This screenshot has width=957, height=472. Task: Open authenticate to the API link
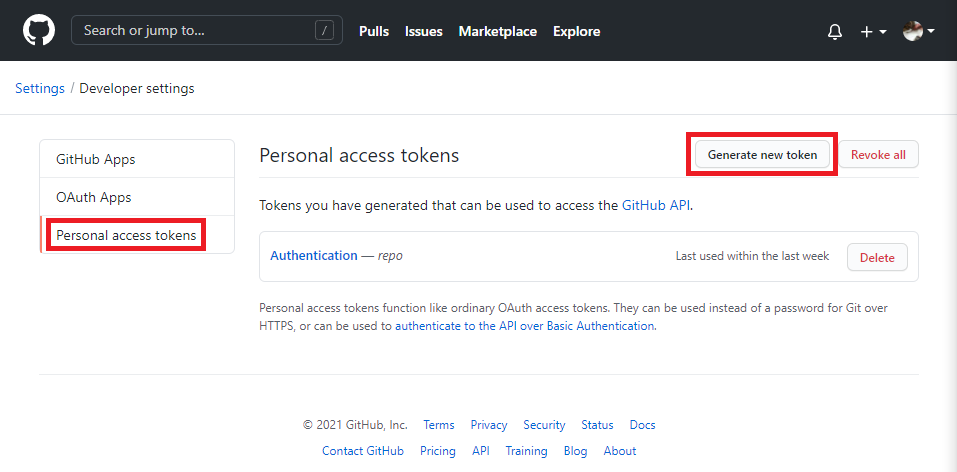point(525,326)
